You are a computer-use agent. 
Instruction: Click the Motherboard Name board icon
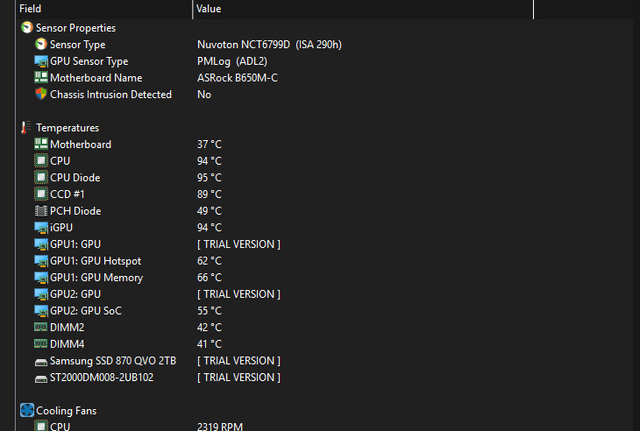(41, 78)
